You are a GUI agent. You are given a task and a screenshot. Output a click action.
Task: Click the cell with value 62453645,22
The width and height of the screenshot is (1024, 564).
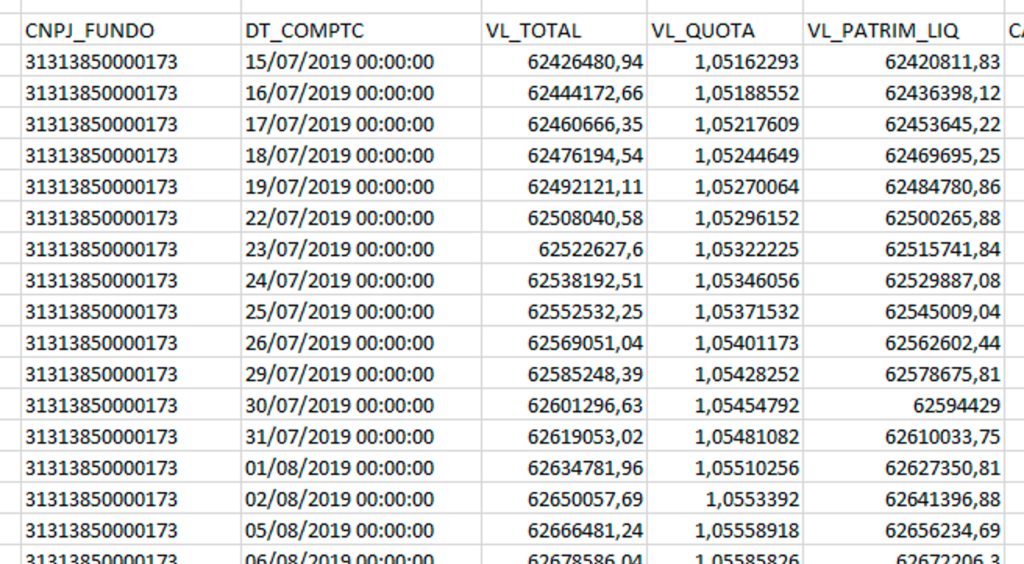coord(904,124)
